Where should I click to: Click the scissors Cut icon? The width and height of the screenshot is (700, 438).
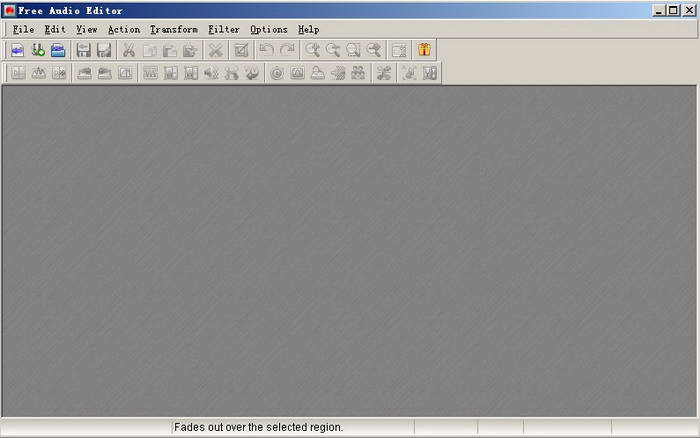[129, 50]
